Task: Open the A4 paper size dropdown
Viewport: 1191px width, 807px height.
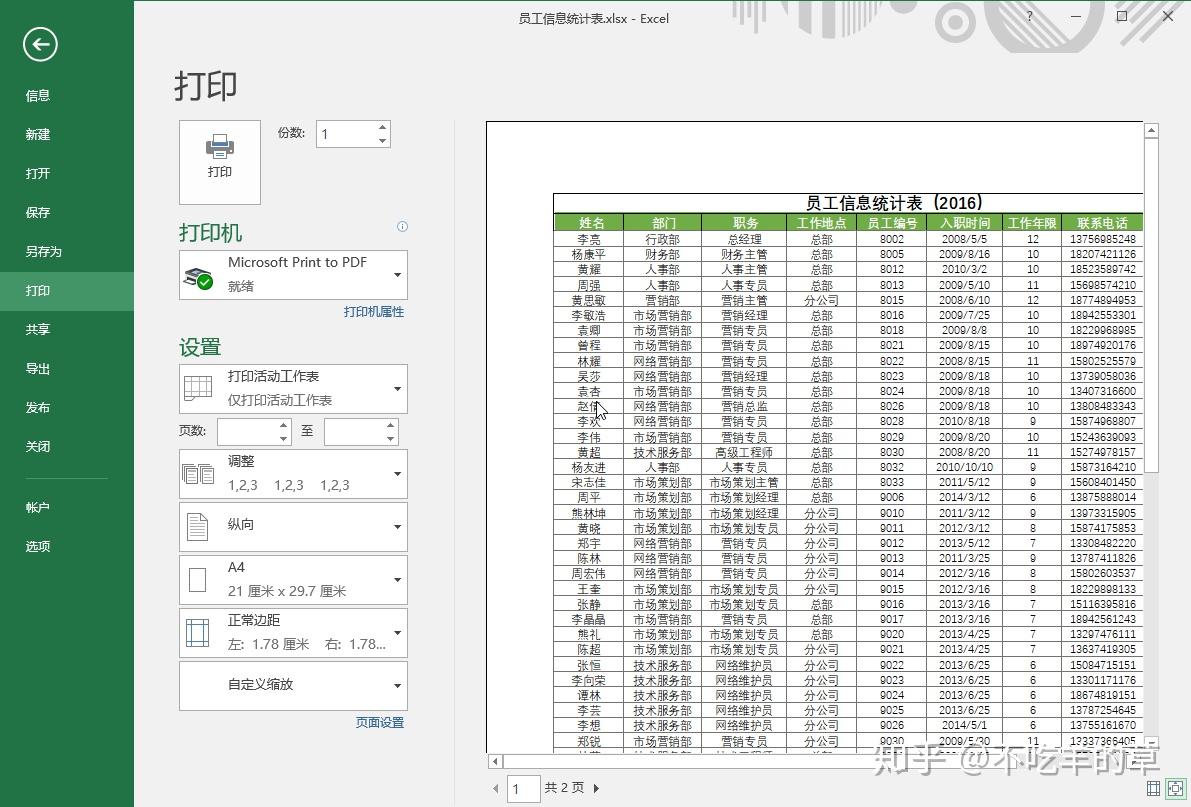Action: pos(293,580)
